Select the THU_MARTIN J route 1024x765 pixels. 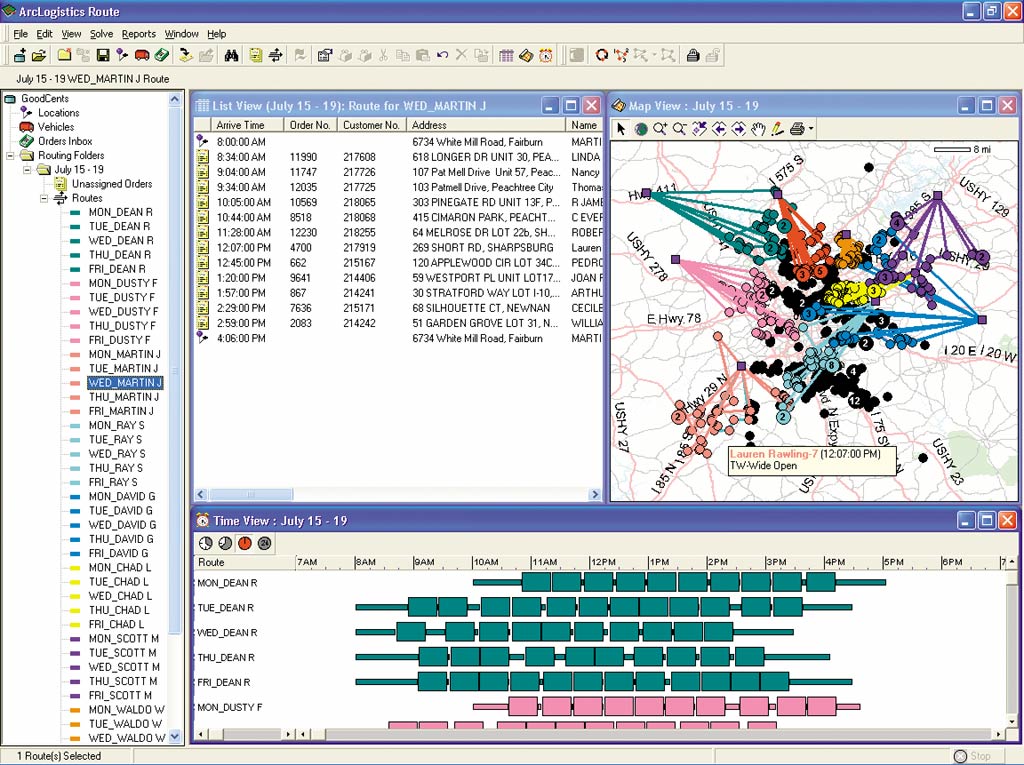pyautogui.click(x=124, y=397)
